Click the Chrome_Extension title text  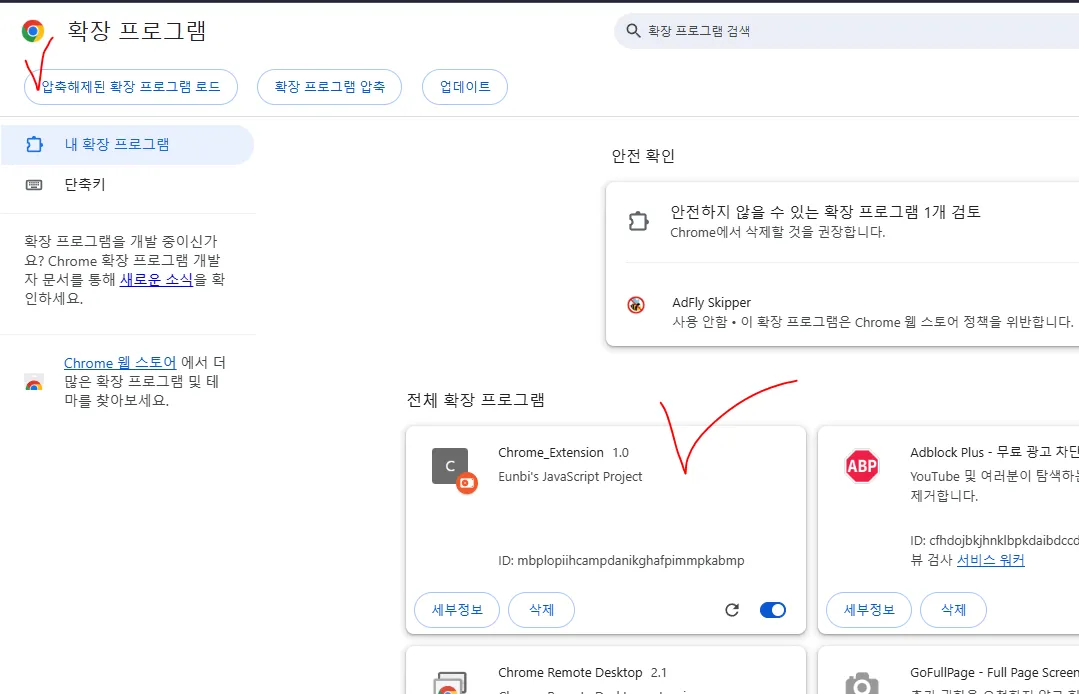click(x=551, y=453)
